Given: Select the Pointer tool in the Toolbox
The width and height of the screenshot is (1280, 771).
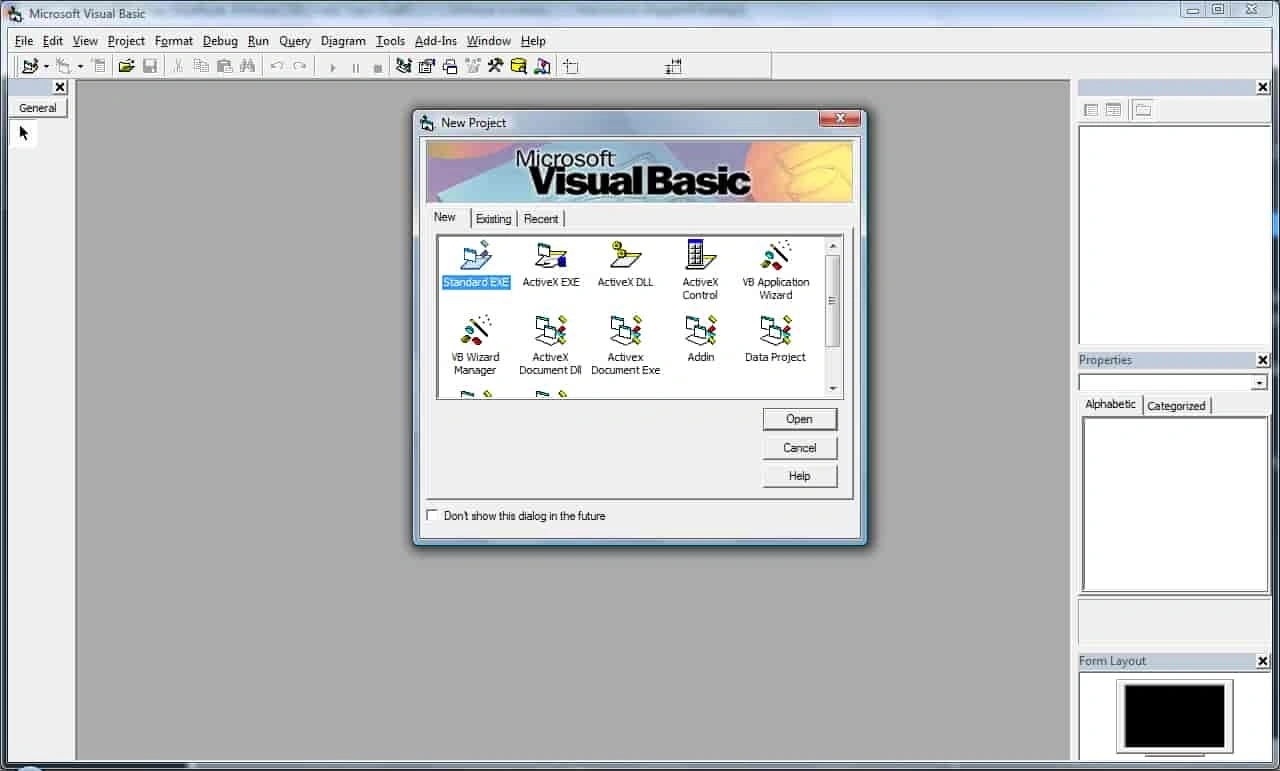Looking at the screenshot, I should click(23, 133).
